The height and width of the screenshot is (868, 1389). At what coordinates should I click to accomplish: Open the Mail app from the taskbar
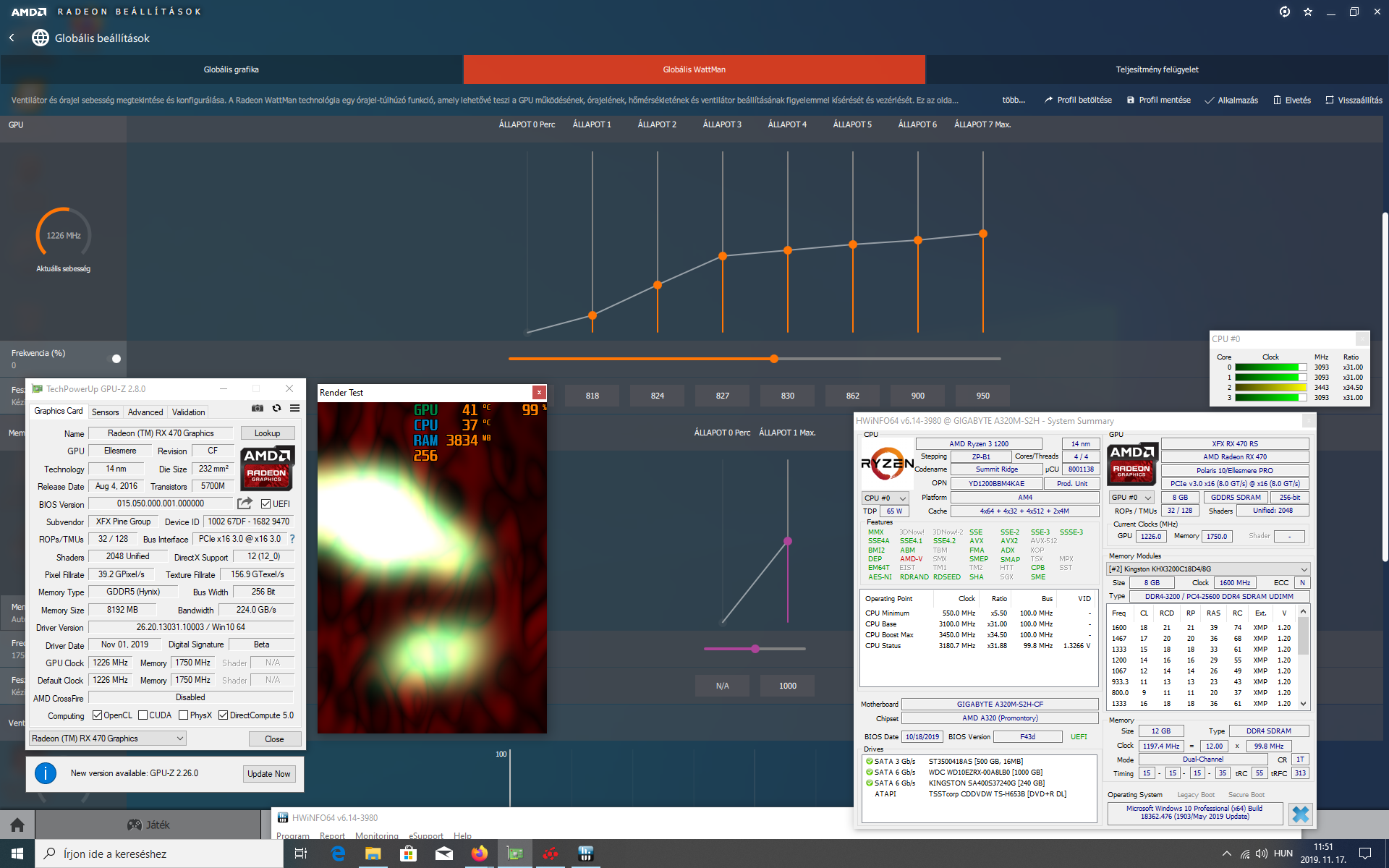pos(444,854)
